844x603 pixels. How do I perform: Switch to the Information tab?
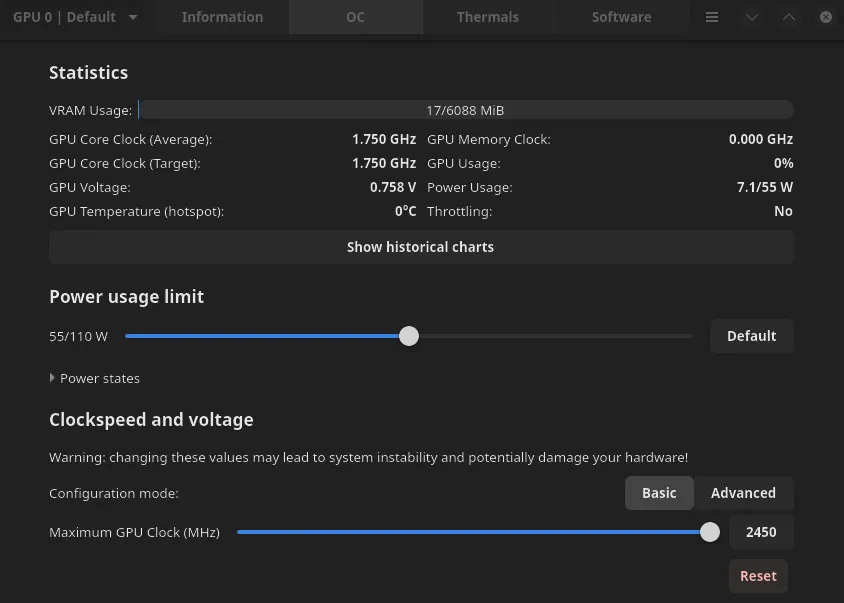tap(222, 17)
